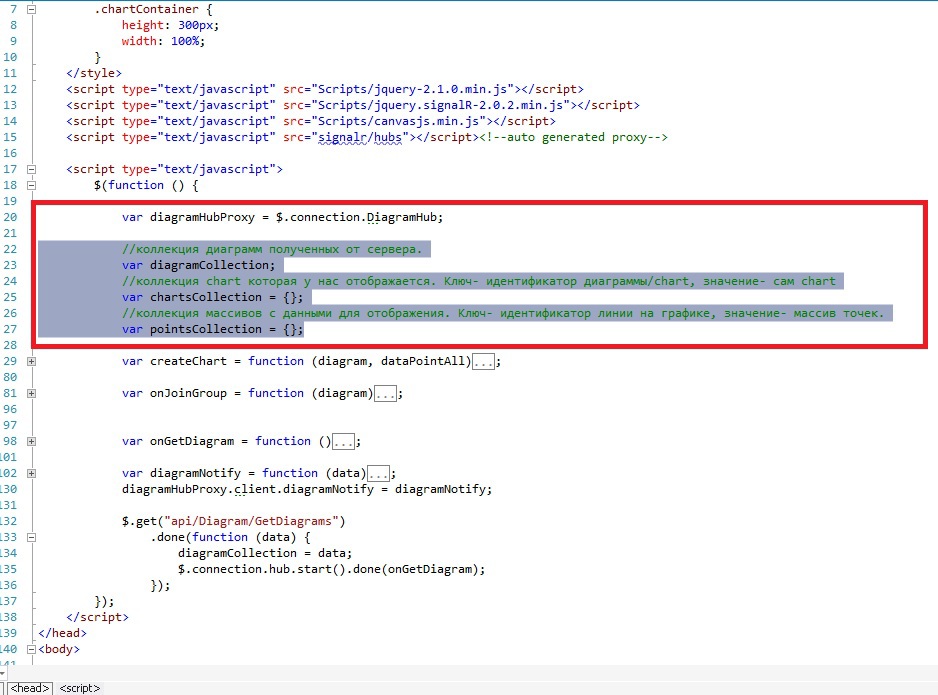Click the diagramCollection variable on line 23
The width and height of the screenshot is (938, 695).
(x=209, y=265)
